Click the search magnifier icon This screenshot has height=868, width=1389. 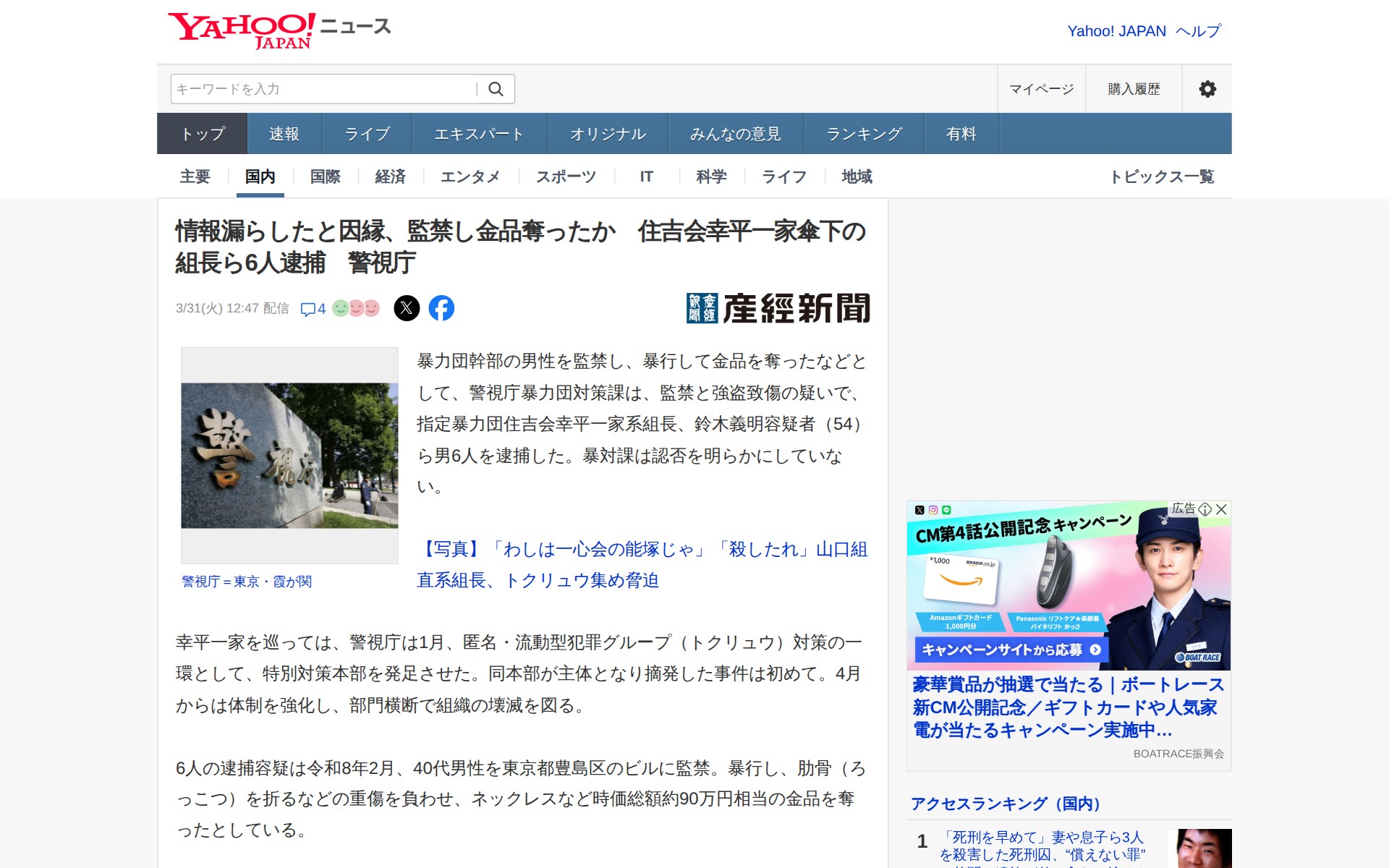click(496, 89)
